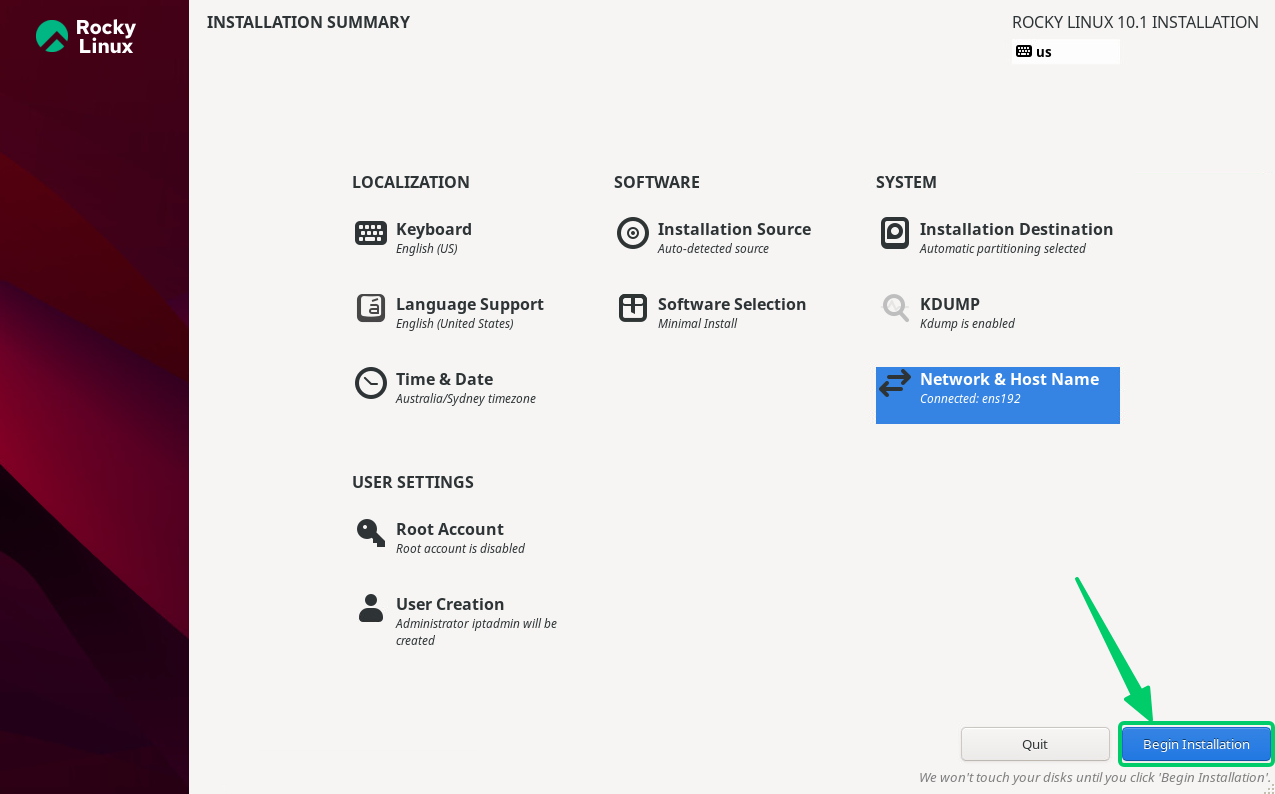The width and height of the screenshot is (1275, 794).
Task: Click the Software Selection package icon
Action: coord(633,308)
